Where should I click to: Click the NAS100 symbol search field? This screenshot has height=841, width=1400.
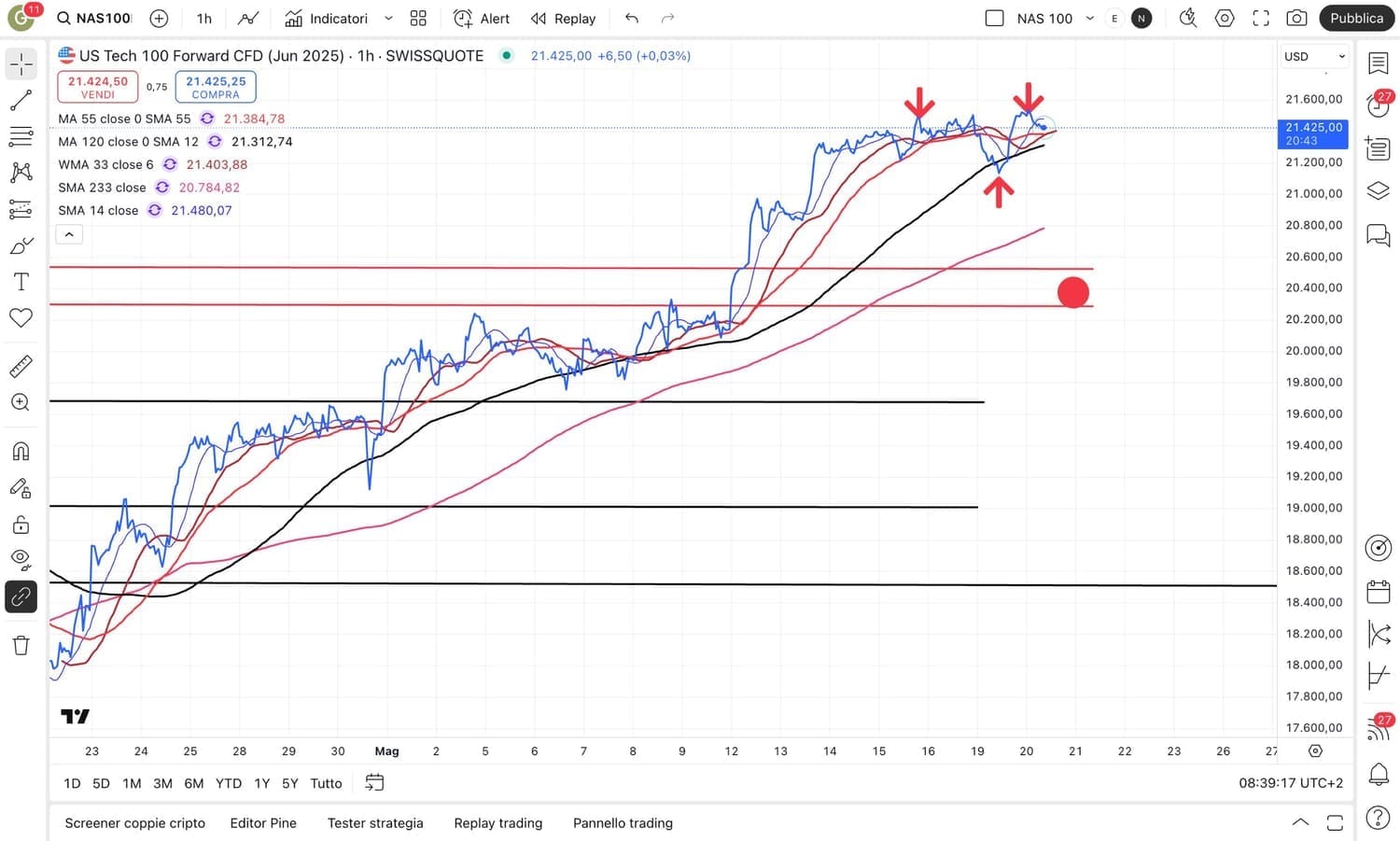(94, 18)
